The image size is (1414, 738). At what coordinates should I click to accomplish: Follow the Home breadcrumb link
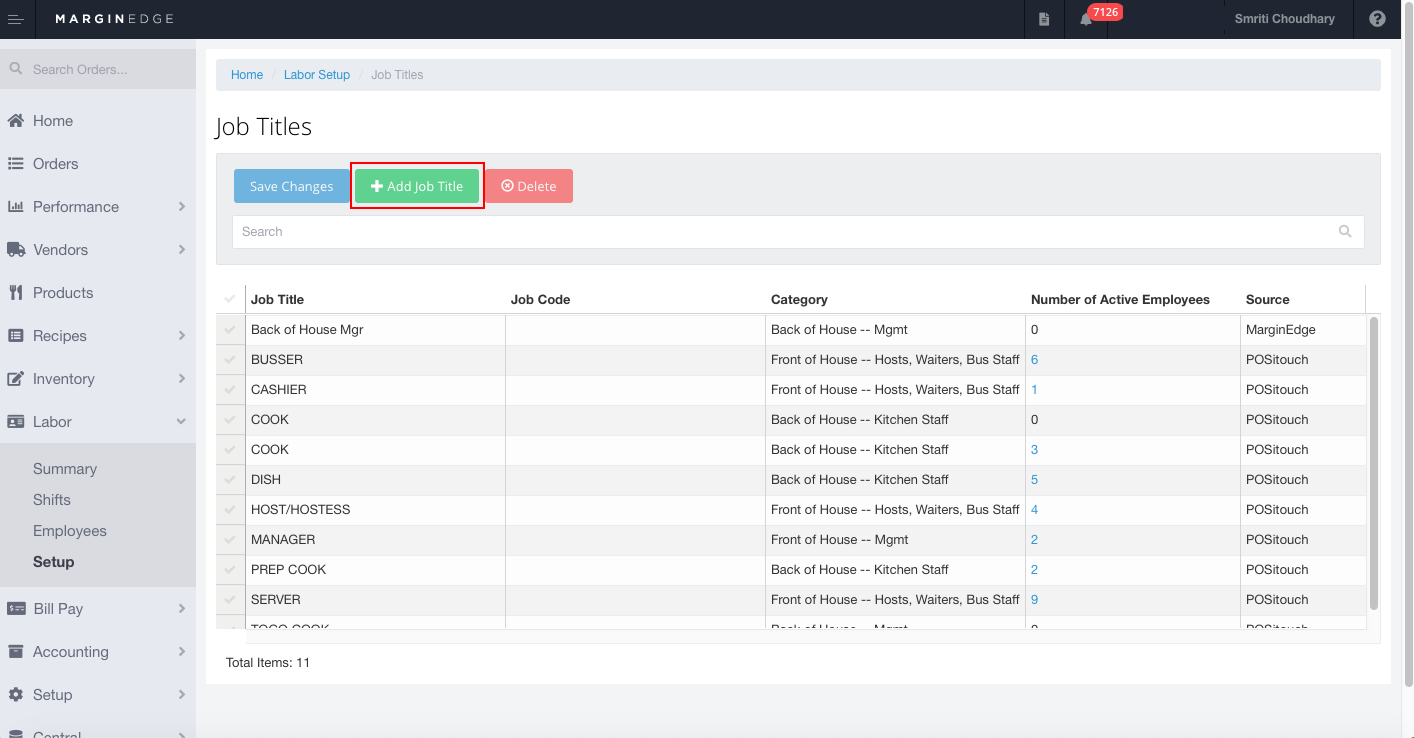247,75
